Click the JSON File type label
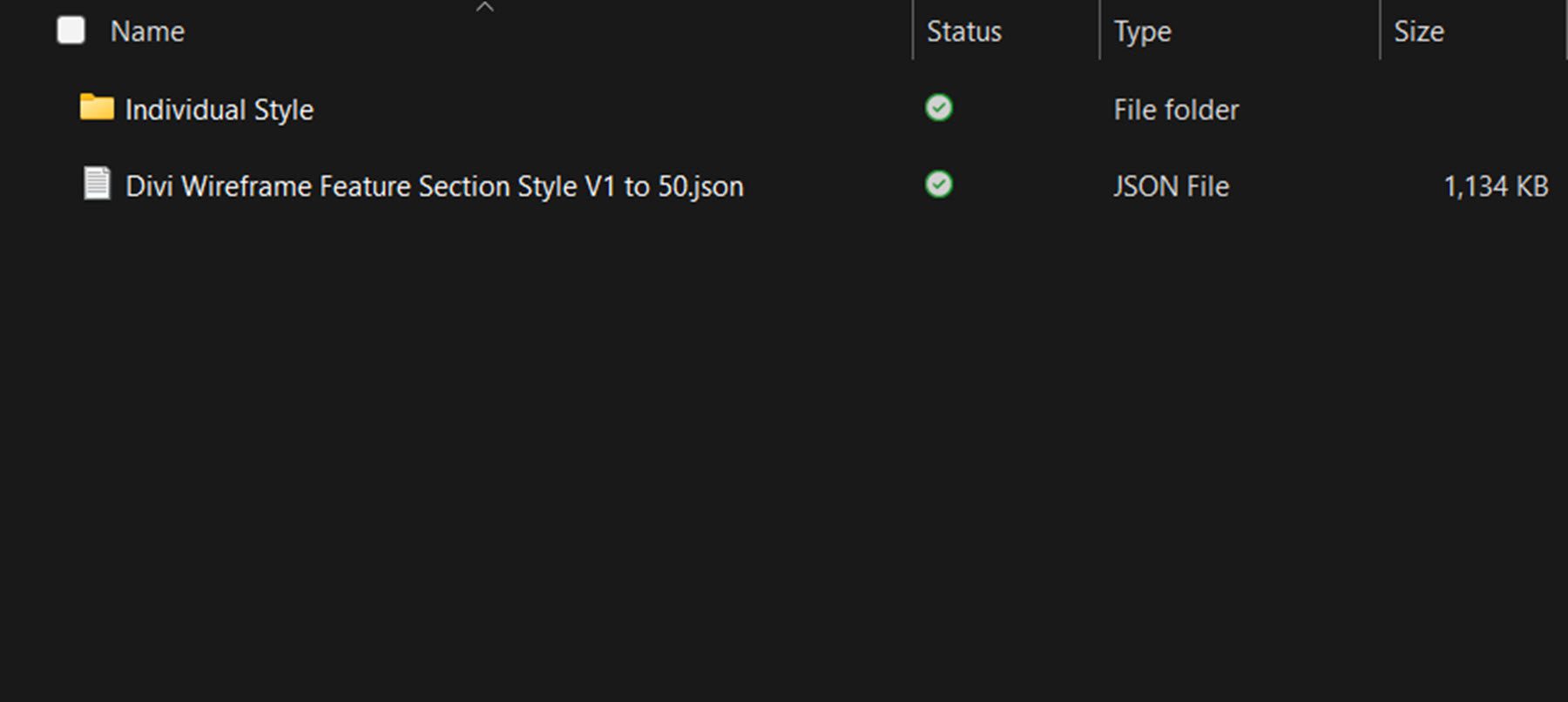Screen dimensions: 1568x702 [1171, 186]
